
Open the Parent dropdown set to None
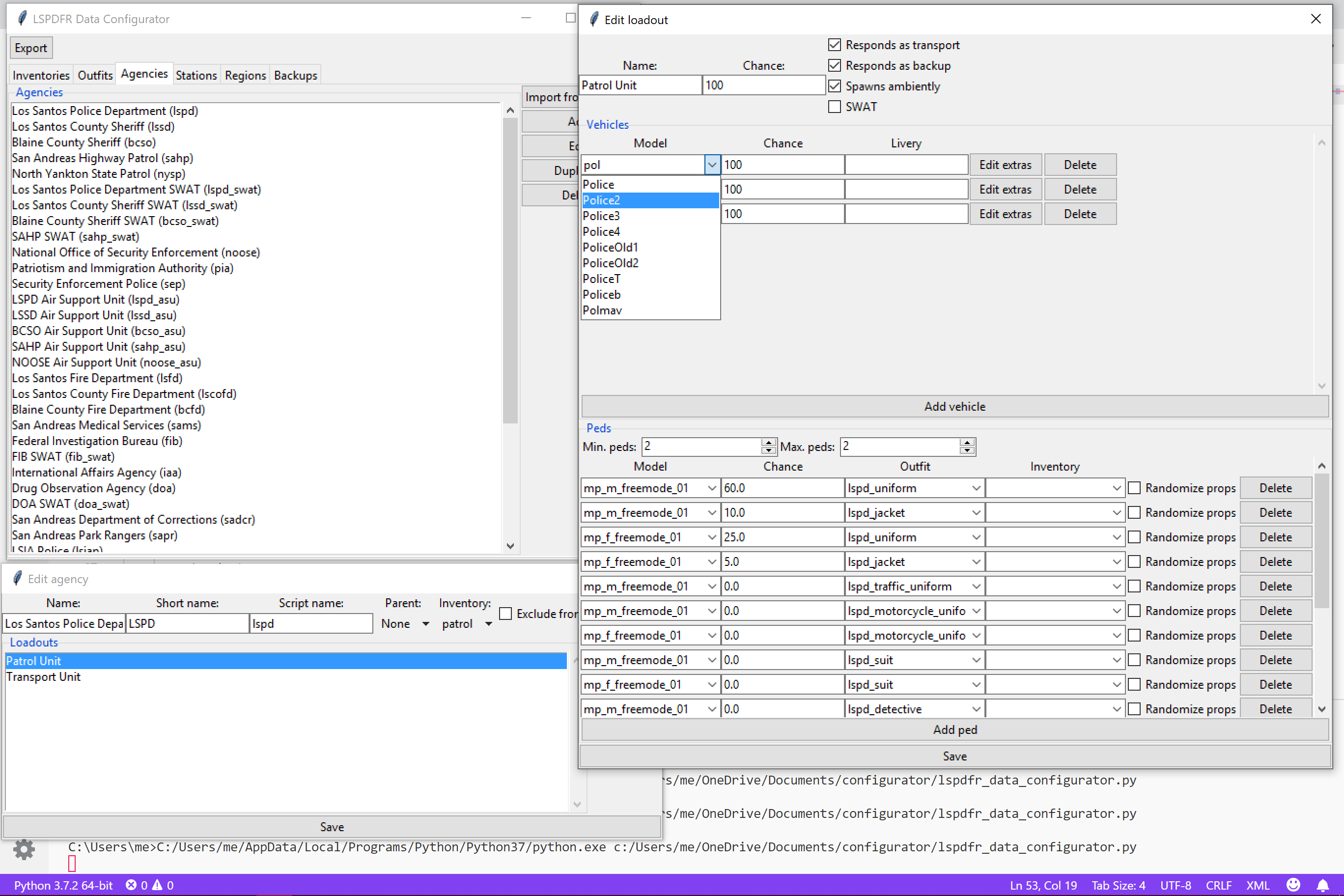click(425, 623)
